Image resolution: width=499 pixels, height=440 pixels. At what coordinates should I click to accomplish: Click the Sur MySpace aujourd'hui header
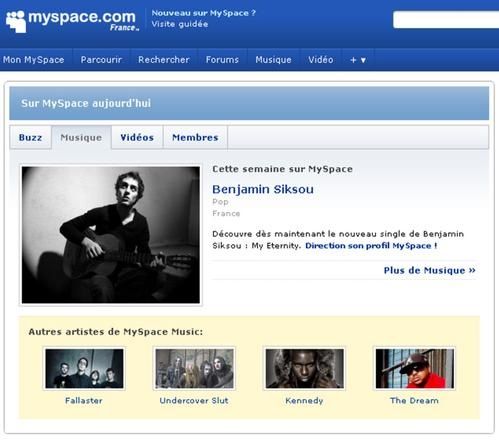86,103
